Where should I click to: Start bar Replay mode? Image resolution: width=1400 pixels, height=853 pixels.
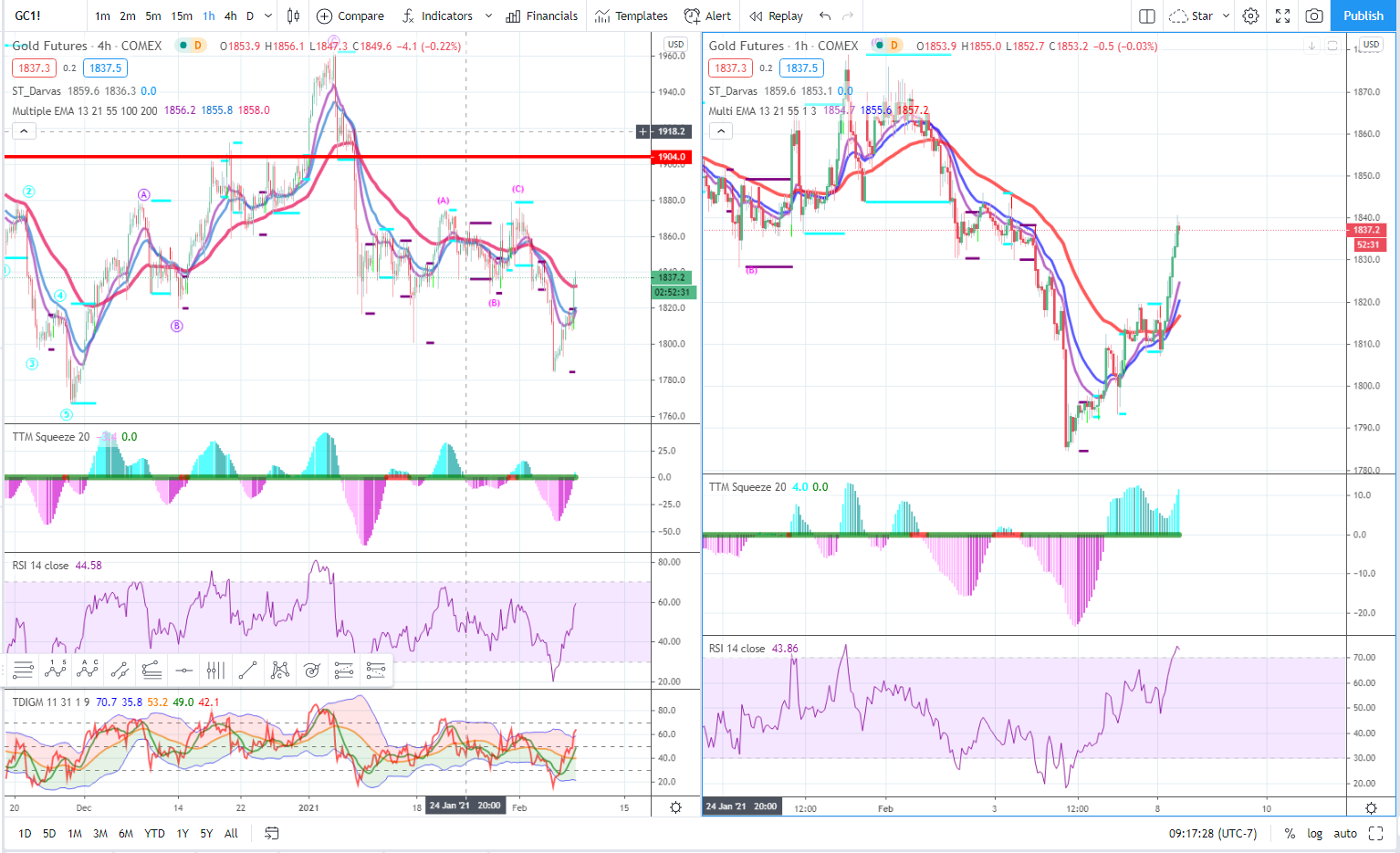pyautogui.click(x=777, y=16)
